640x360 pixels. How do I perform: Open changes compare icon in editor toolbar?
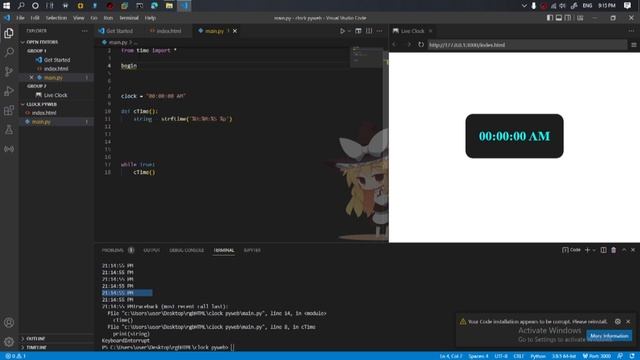pos(358,31)
